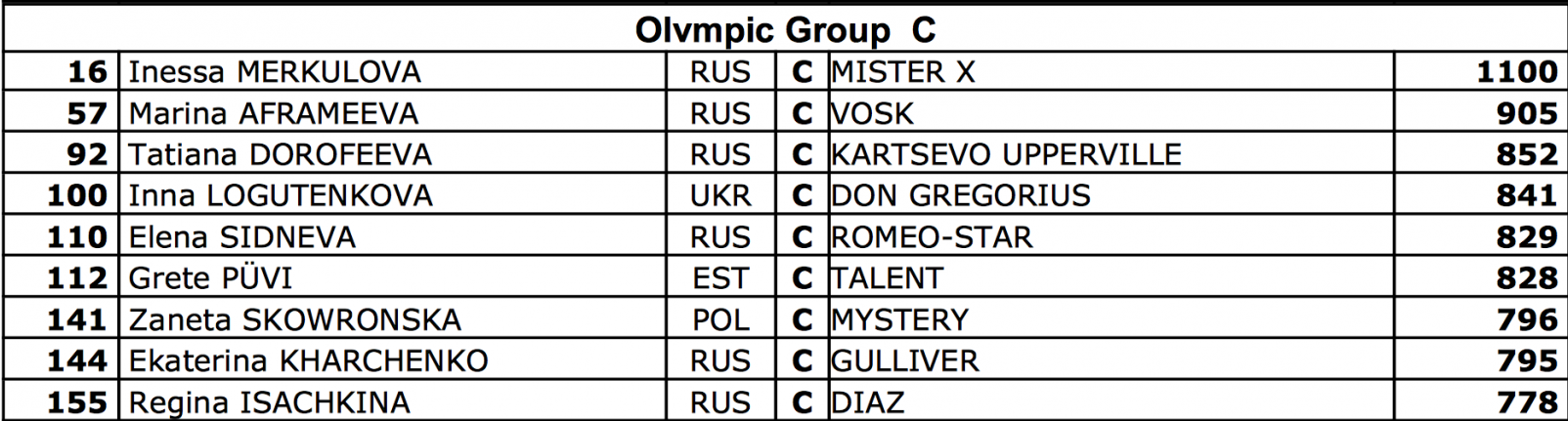Select MYSTERY horse name cell

pyautogui.click(x=899, y=320)
